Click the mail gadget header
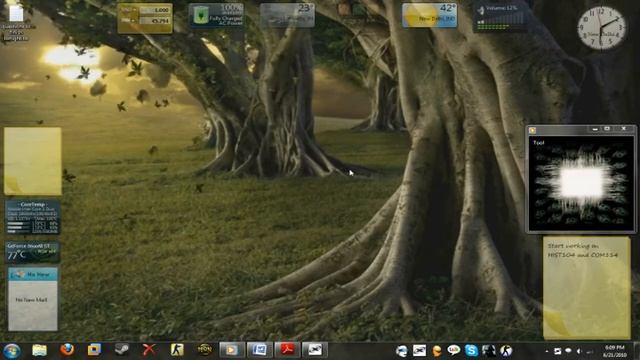 33,274
